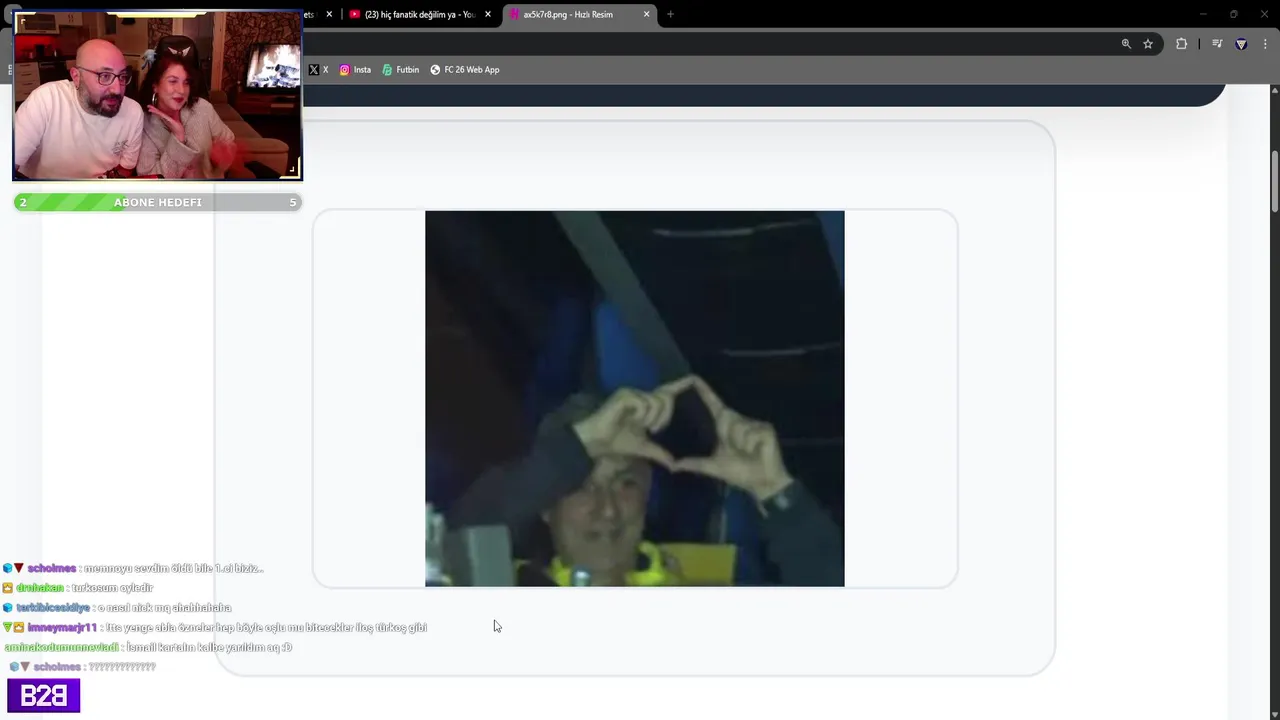Viewport: 1280px width, 720px height.
Task: Open the FC 26 Web App bookmark
Action: (x=465, y=70)
